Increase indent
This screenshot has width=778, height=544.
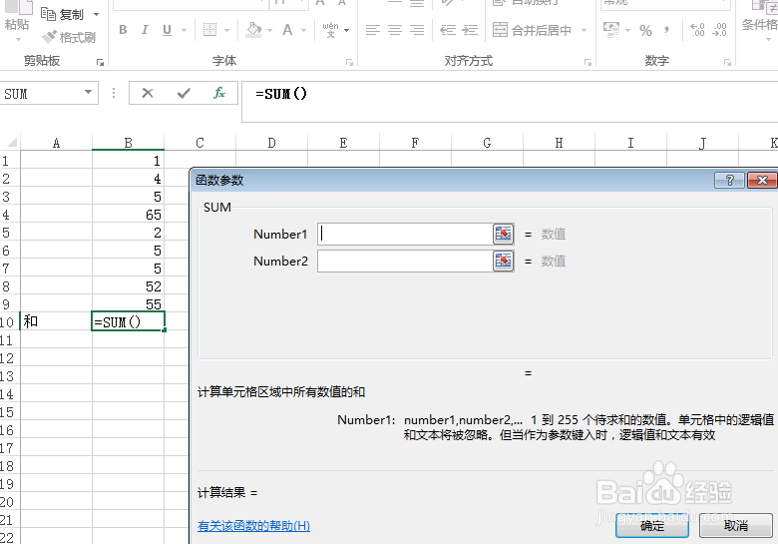click(470, 30)
